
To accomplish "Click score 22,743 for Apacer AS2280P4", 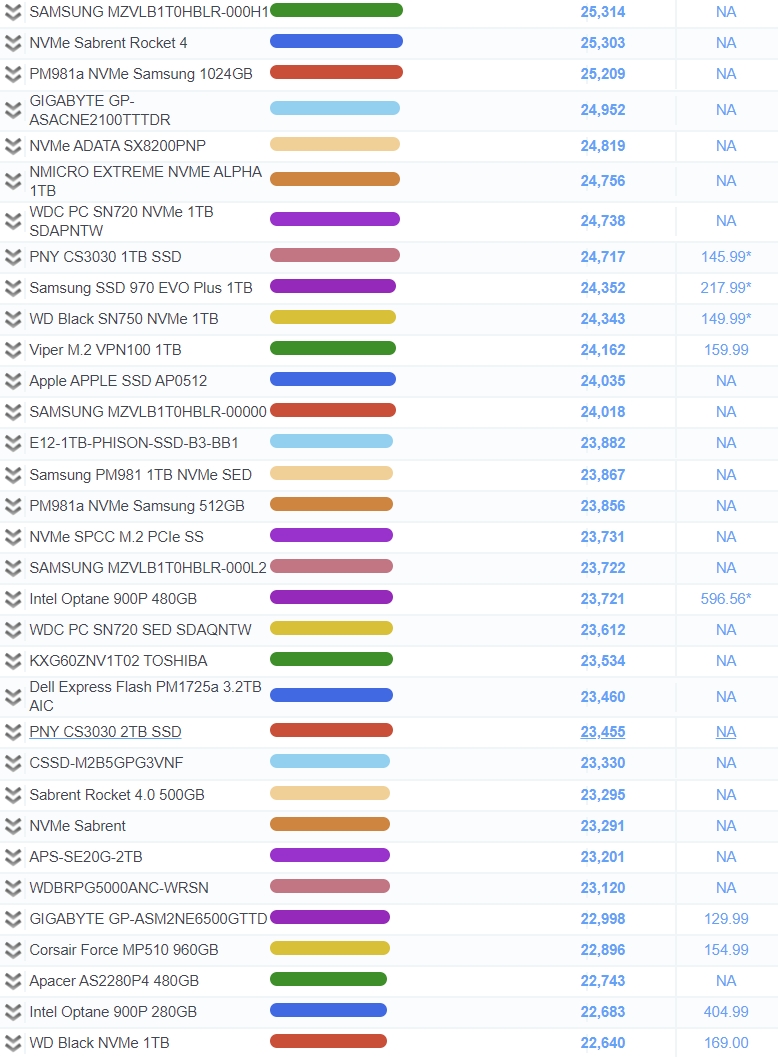I will tap(603, 981).
